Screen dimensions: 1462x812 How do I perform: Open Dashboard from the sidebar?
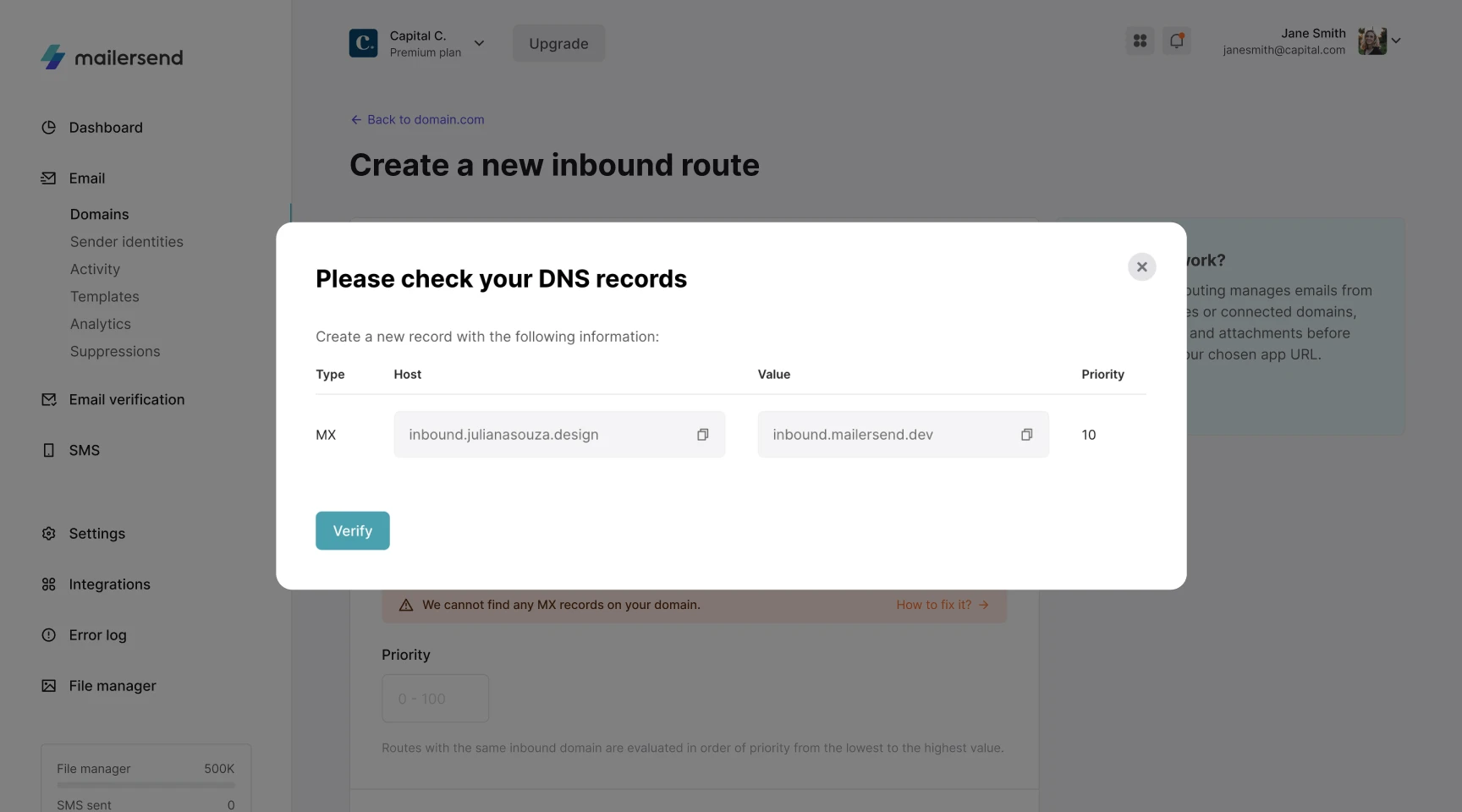click(106, 128)
